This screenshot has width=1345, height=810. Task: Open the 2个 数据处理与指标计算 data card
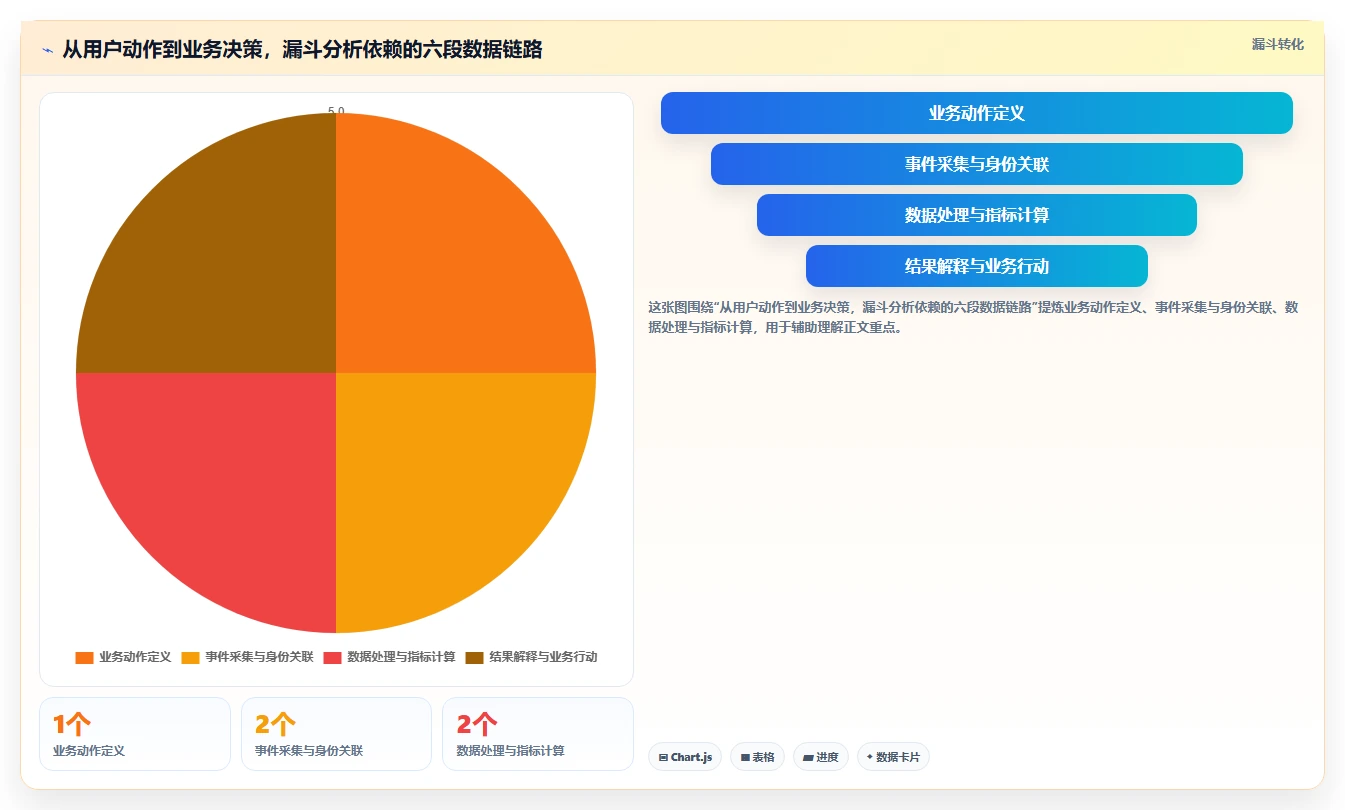(538, 734)
